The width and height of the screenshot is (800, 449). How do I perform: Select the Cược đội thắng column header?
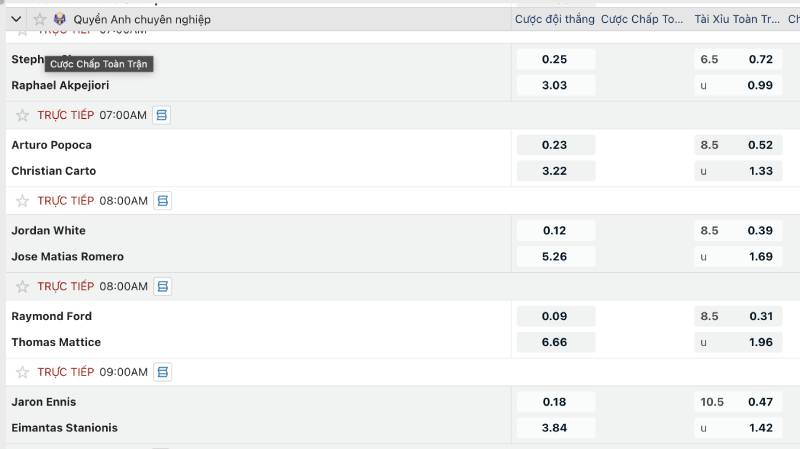(x=554, y=19)
